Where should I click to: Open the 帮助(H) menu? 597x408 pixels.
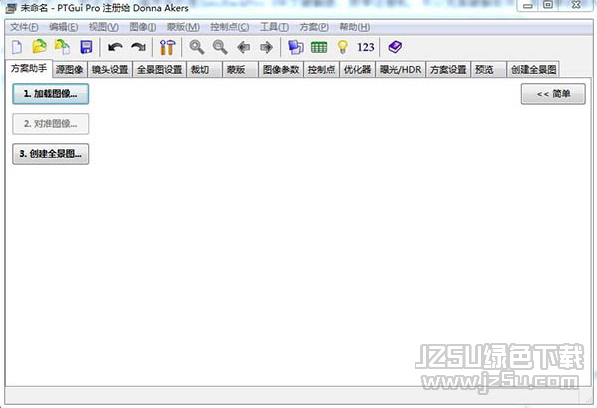pos(354,27)
